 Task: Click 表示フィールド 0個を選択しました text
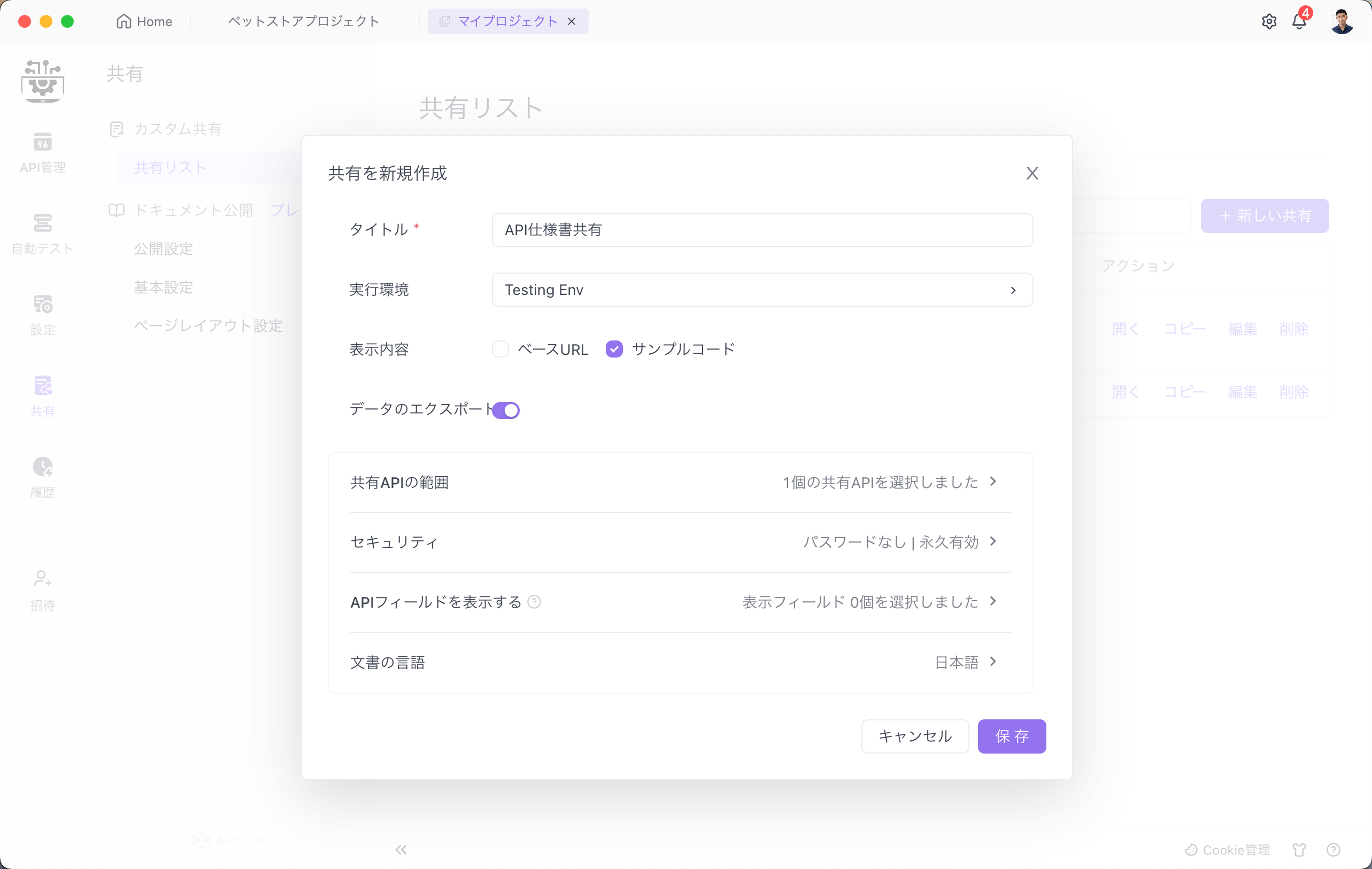[x=860, y=602]
